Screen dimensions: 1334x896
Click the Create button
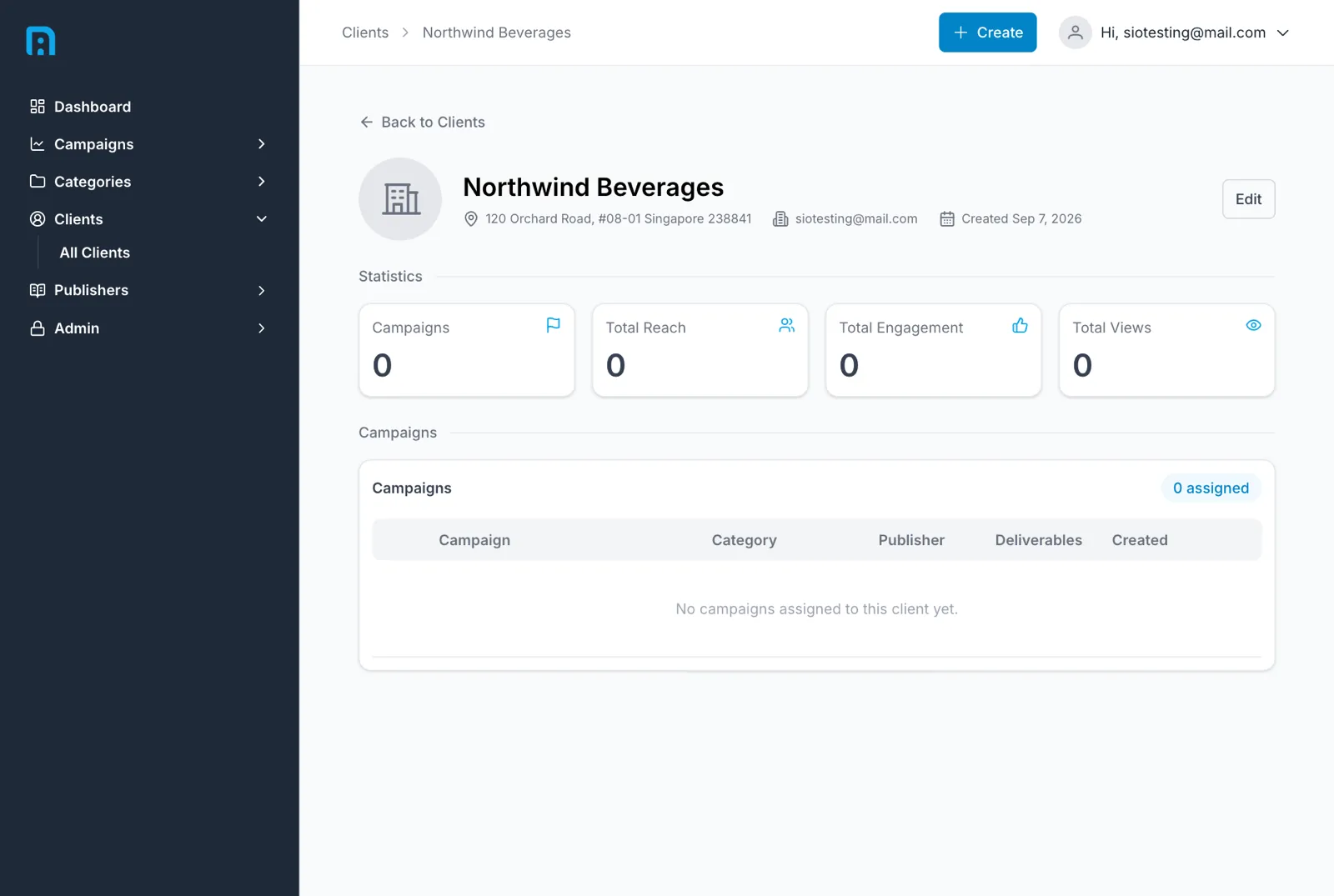(x=987, y=33)
